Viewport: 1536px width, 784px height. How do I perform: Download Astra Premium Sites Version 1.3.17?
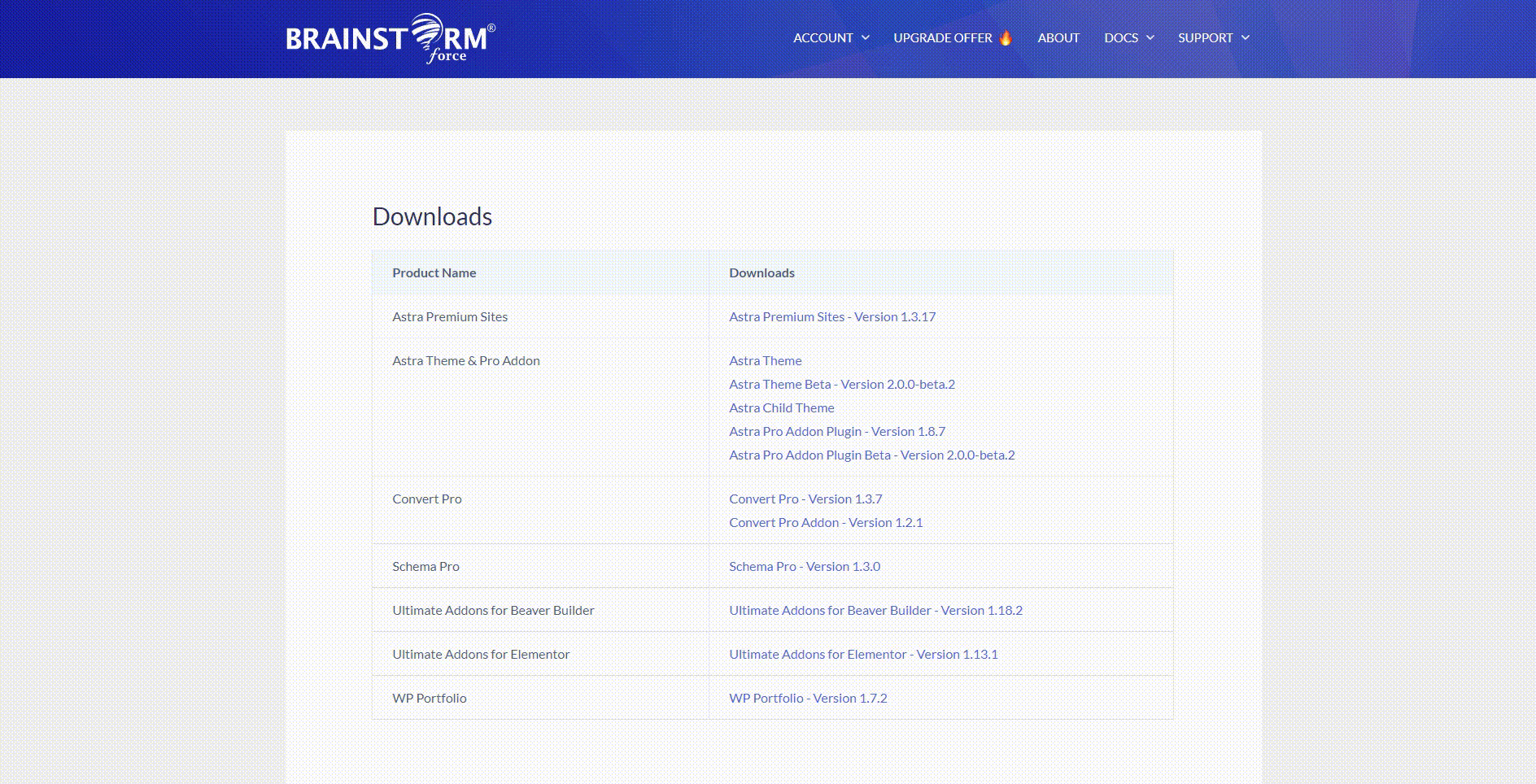tap(832, 316)
